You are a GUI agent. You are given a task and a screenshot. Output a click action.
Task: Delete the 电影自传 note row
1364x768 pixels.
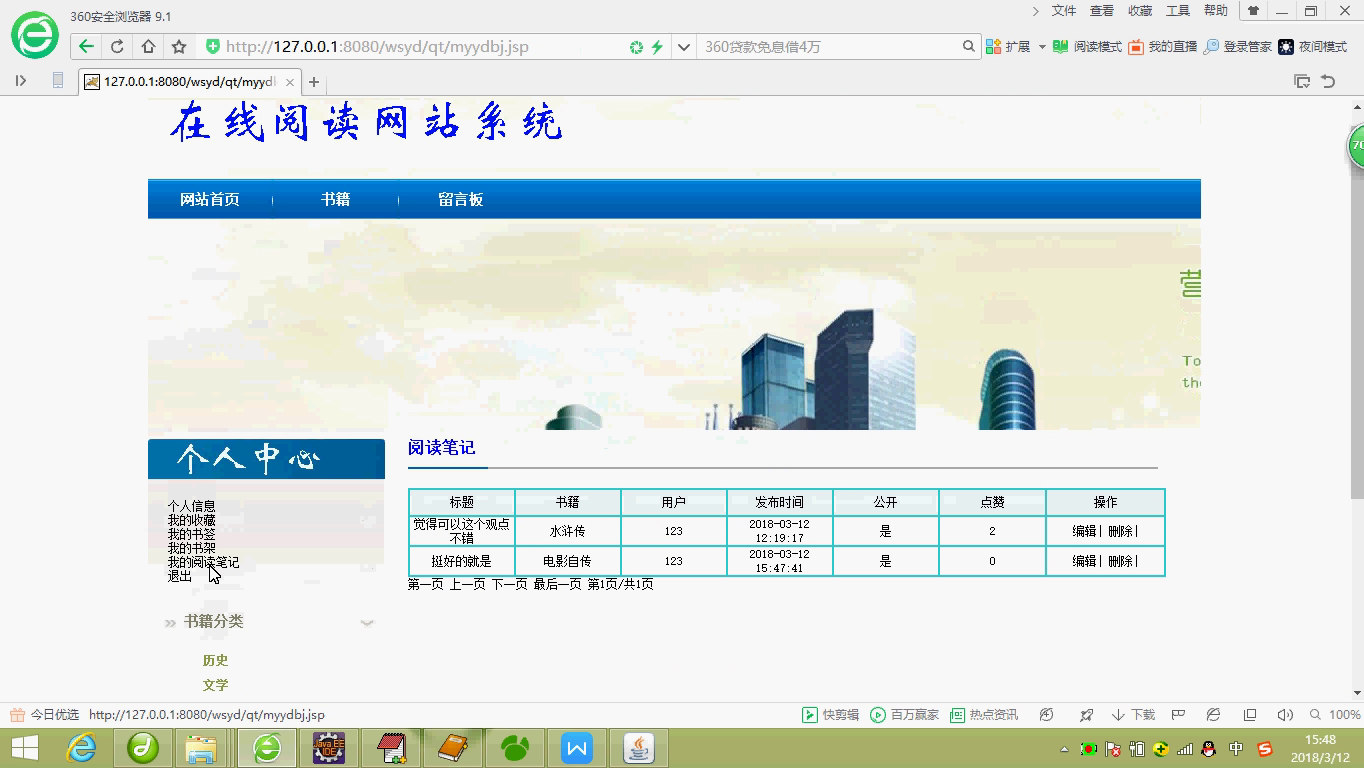(x=1120, y=562)
